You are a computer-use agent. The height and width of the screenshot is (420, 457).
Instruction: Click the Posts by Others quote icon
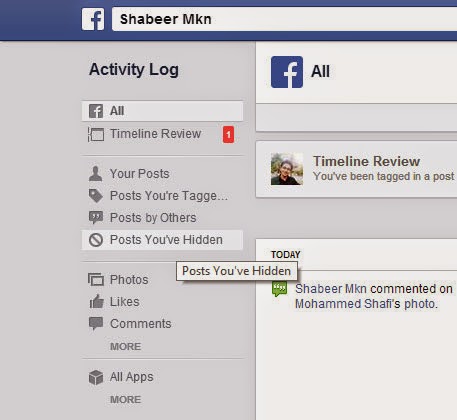(x=96, y=218)
